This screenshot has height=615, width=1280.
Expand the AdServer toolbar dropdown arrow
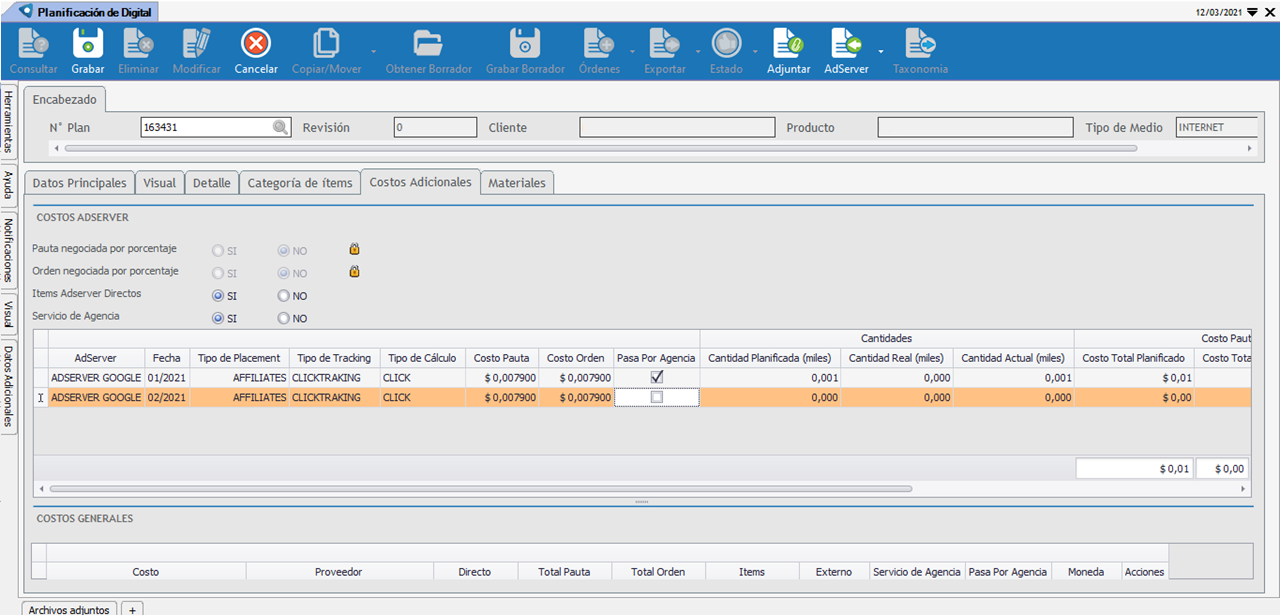coord(880,50)
